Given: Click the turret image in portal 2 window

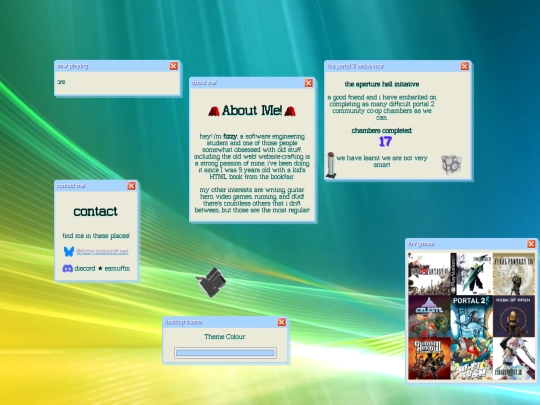Looking at the screenshot, I should (331, 165).
